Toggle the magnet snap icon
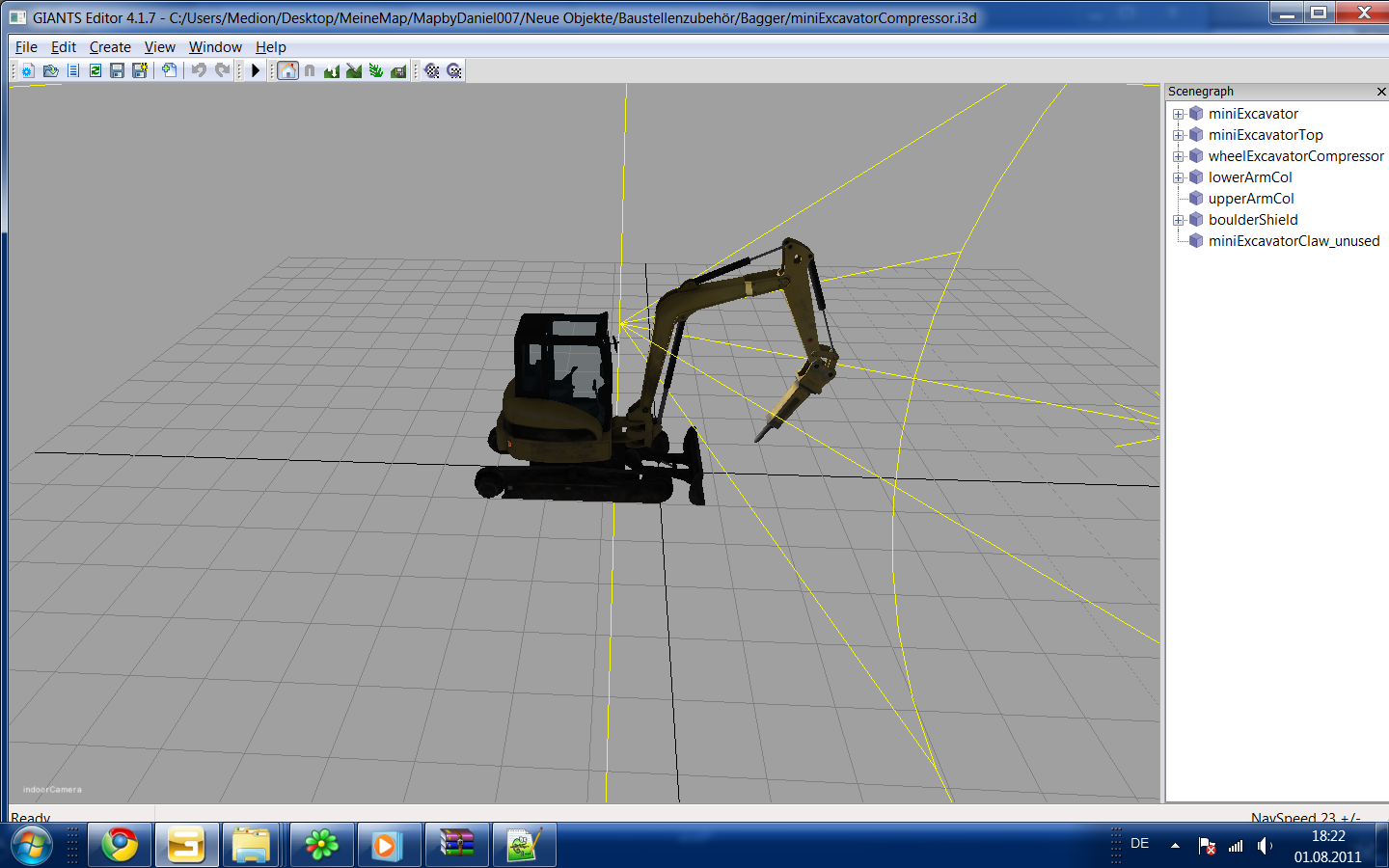This screenshot has width=1389, height=868. tap(310, 70)
